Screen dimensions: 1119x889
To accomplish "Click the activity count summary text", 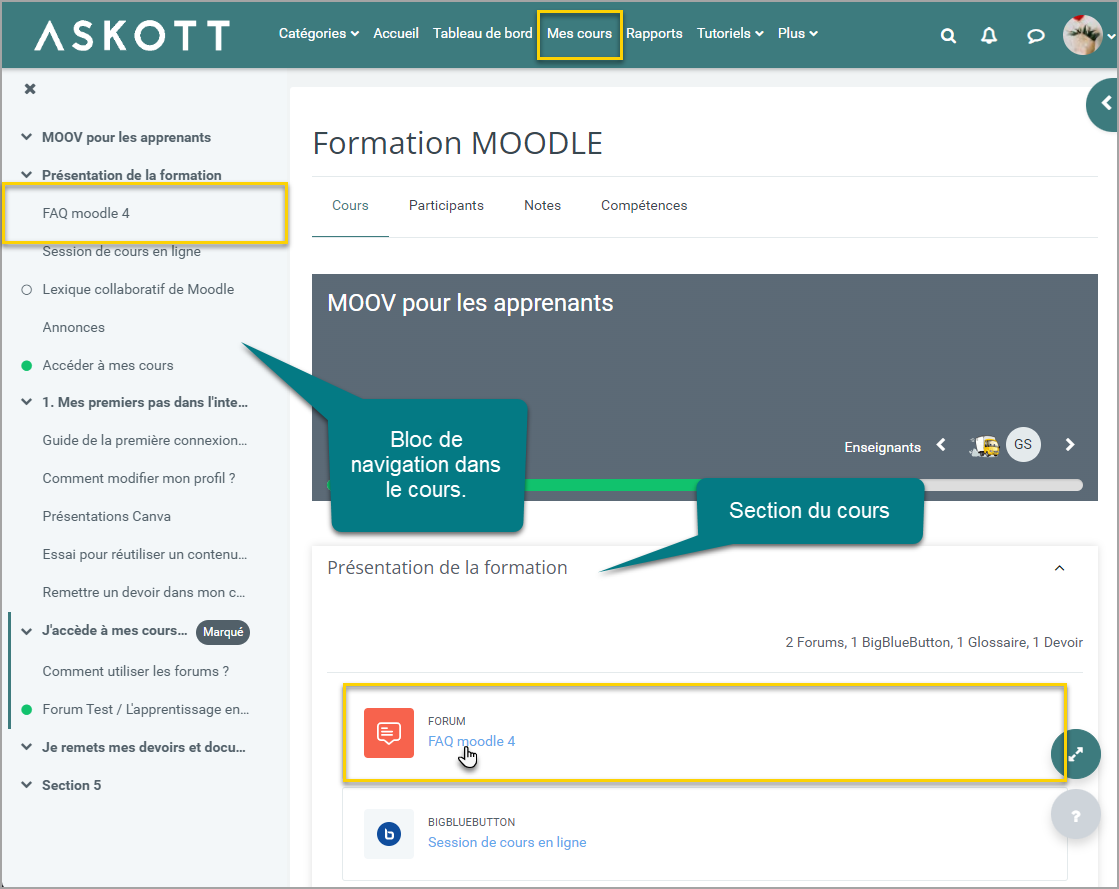I will (934, 642).
